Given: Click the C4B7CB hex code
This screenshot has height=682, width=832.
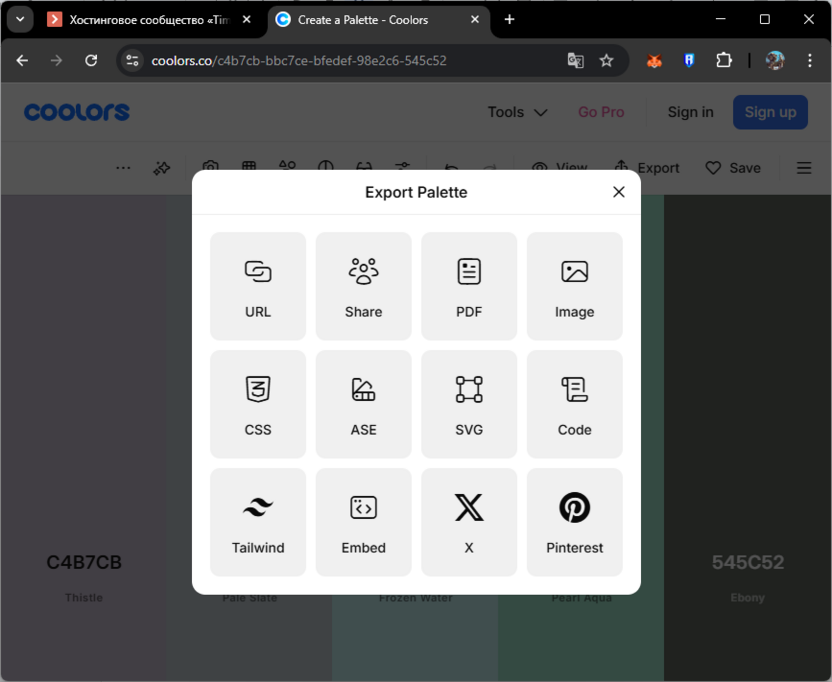Looking at the screenshot, I should pyautogui.click(x=84, y=562).
